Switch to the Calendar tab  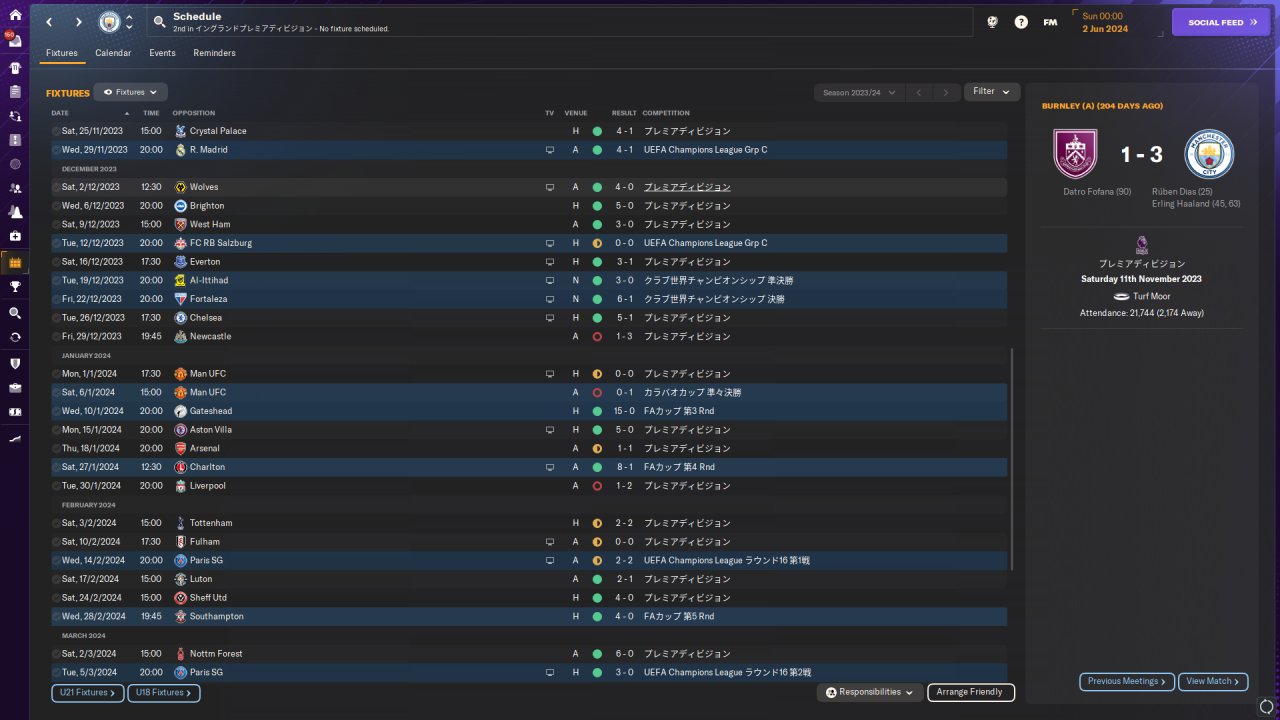coord(113,53)
